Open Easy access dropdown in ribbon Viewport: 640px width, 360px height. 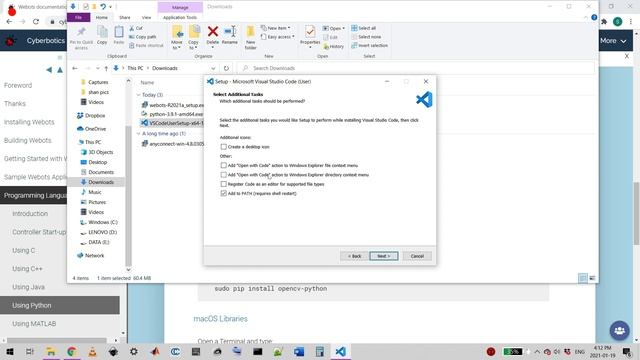point(278,37)
